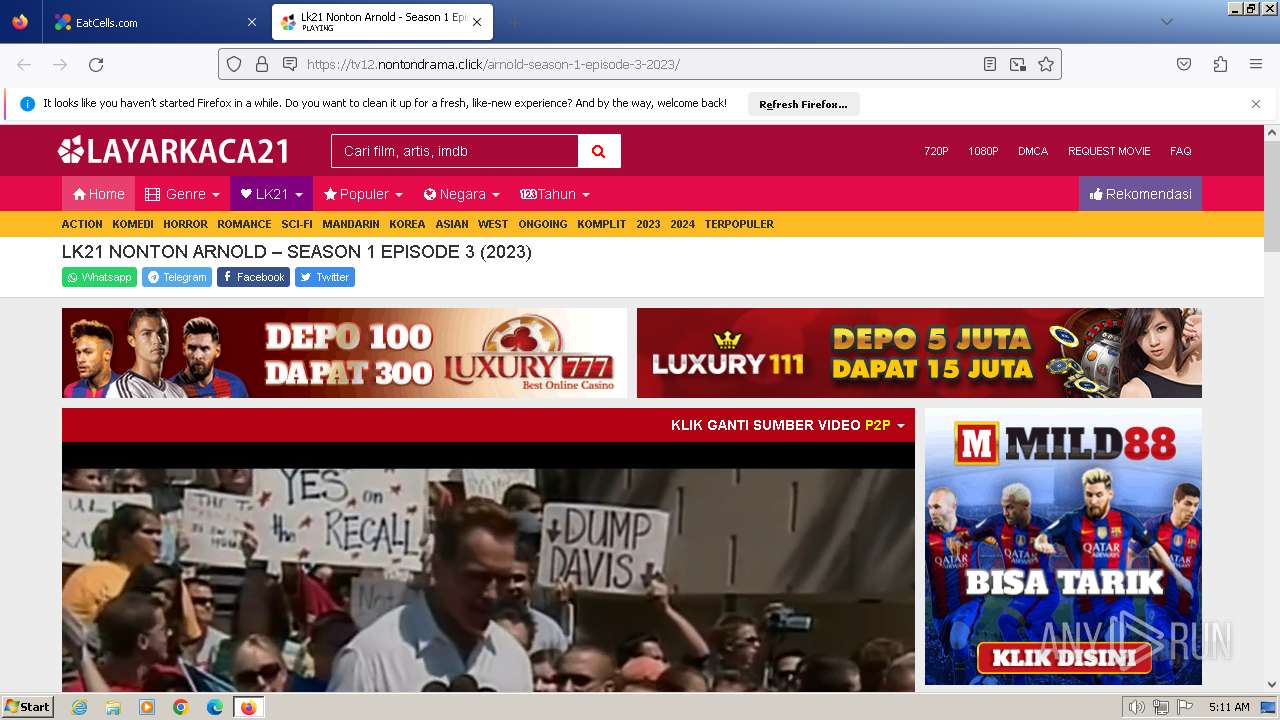Share via the Twitter button

pos(325,277)
